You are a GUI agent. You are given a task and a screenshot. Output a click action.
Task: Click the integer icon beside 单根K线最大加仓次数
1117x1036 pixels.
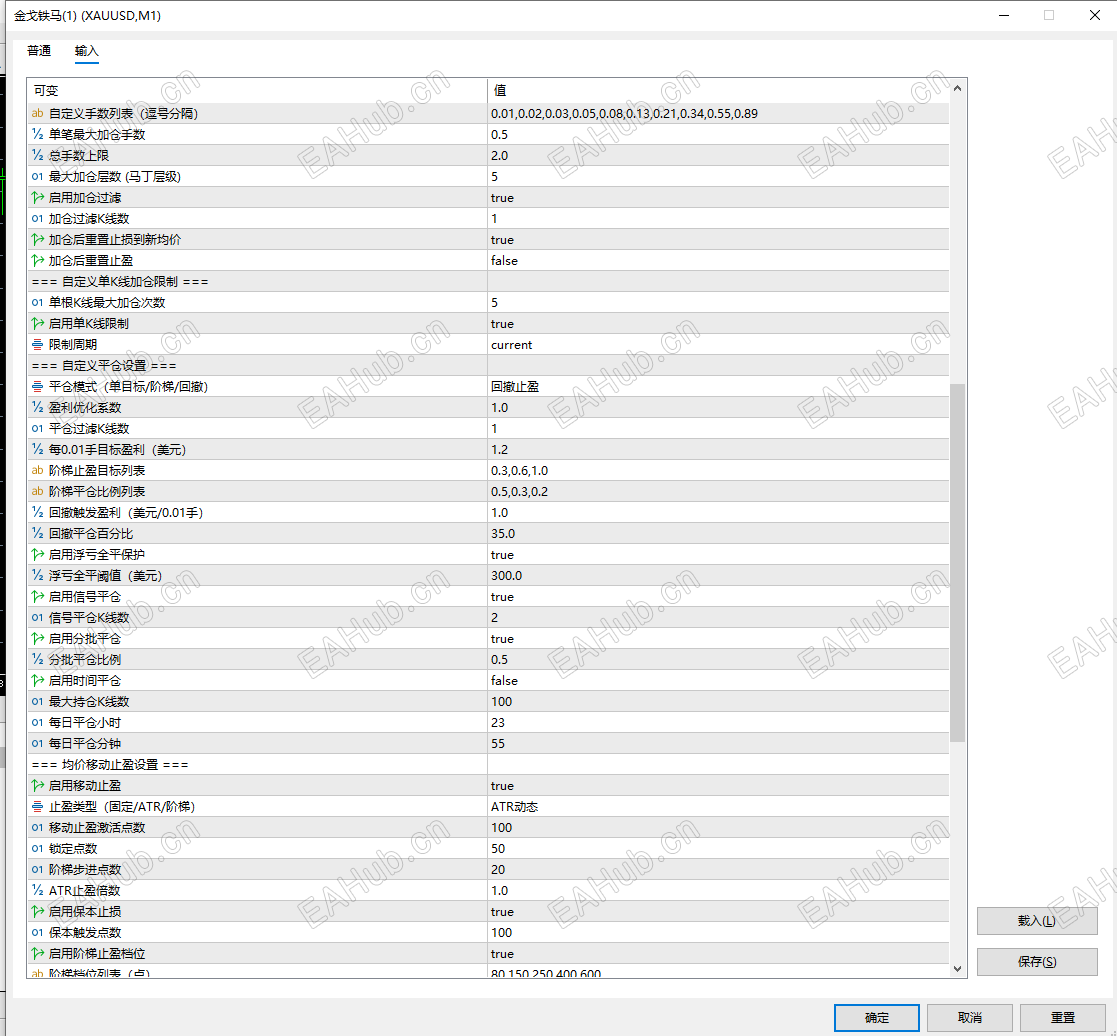(x=38, y=302)
